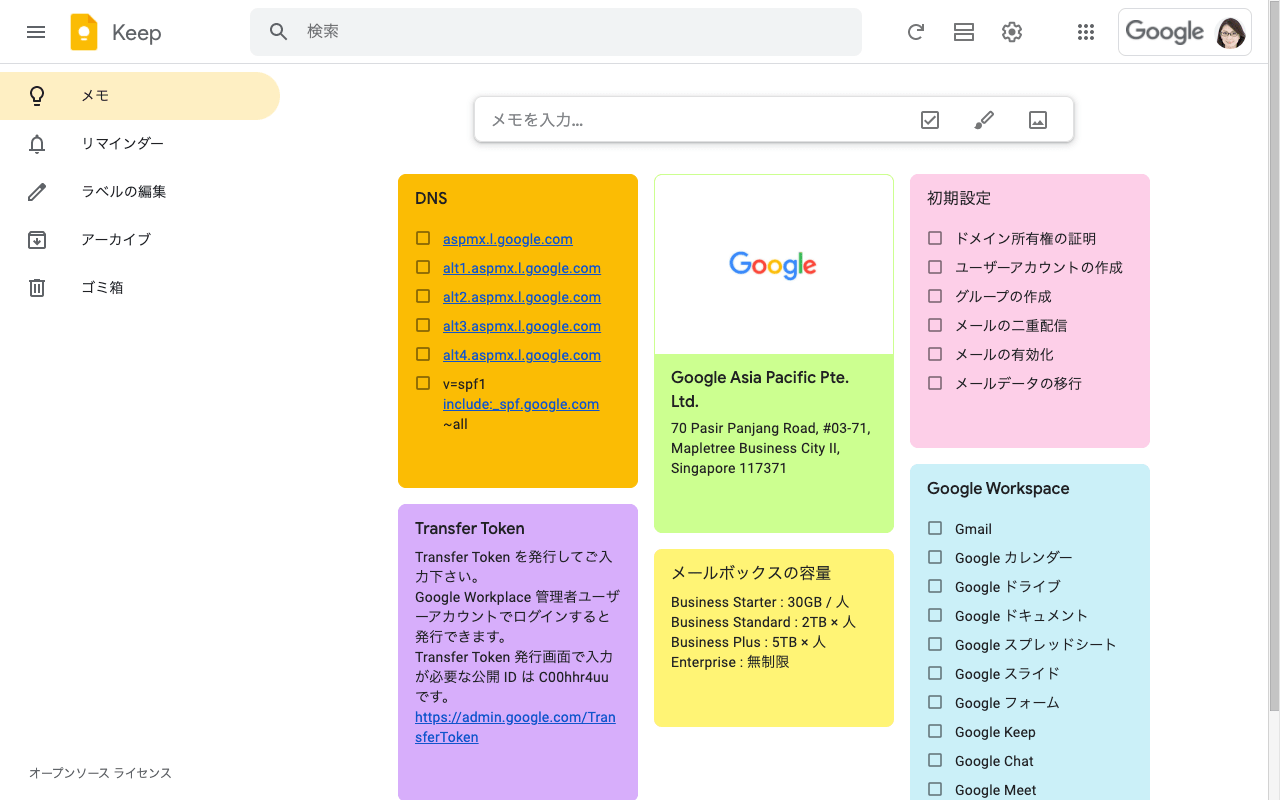Screen dimensions: 1280x800
Task: Focus the 検索 search field
Action: (x=556, y=32)
